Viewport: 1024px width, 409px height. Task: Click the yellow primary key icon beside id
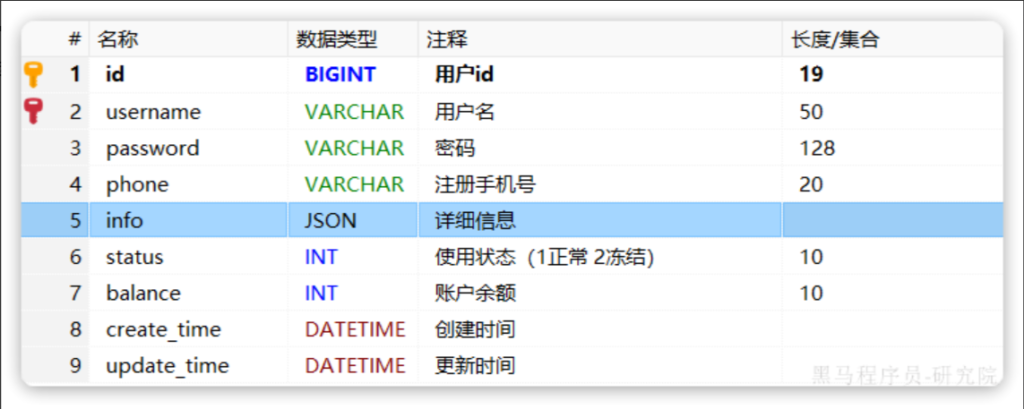pos(34,74)
